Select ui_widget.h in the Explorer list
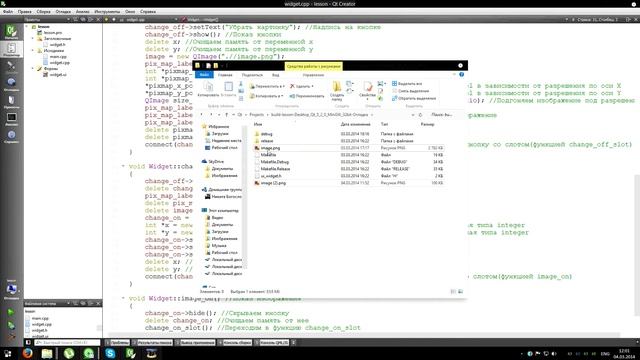640x360 pixels. click(x=271, y=176)
